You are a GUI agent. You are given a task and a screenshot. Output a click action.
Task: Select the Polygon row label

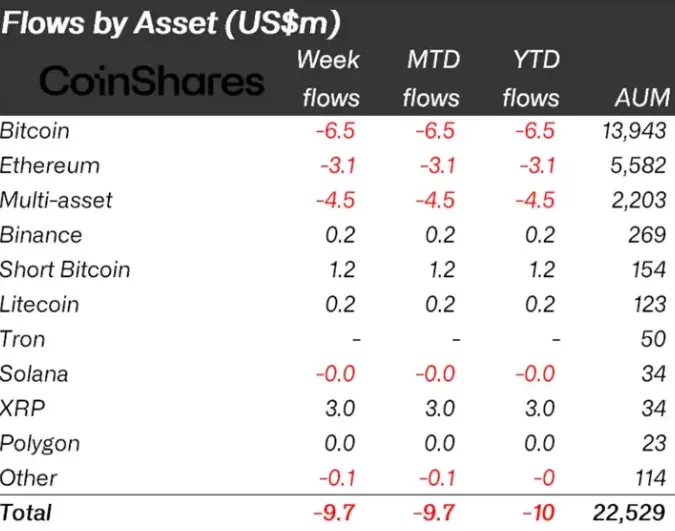[x=40, y=443]
